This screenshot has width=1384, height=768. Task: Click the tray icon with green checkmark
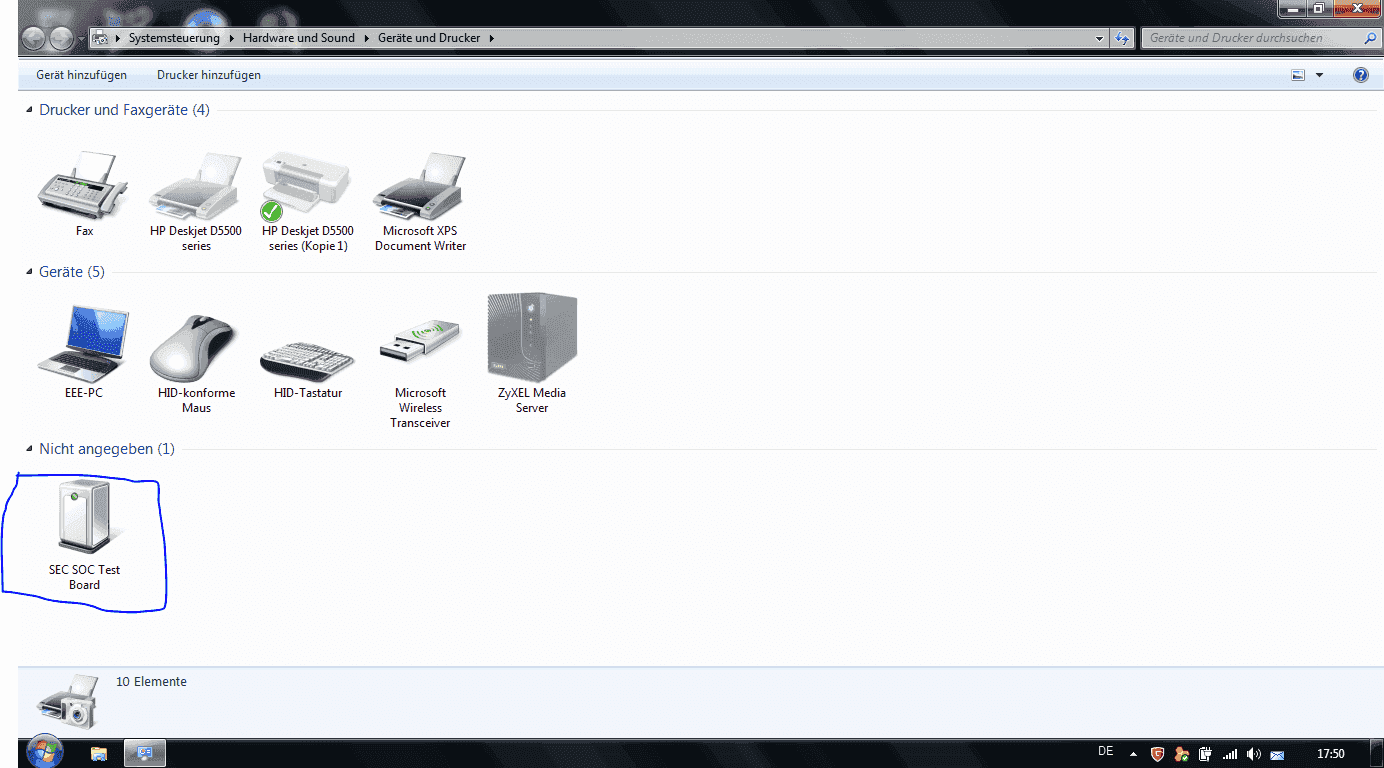pos(1182,754)
